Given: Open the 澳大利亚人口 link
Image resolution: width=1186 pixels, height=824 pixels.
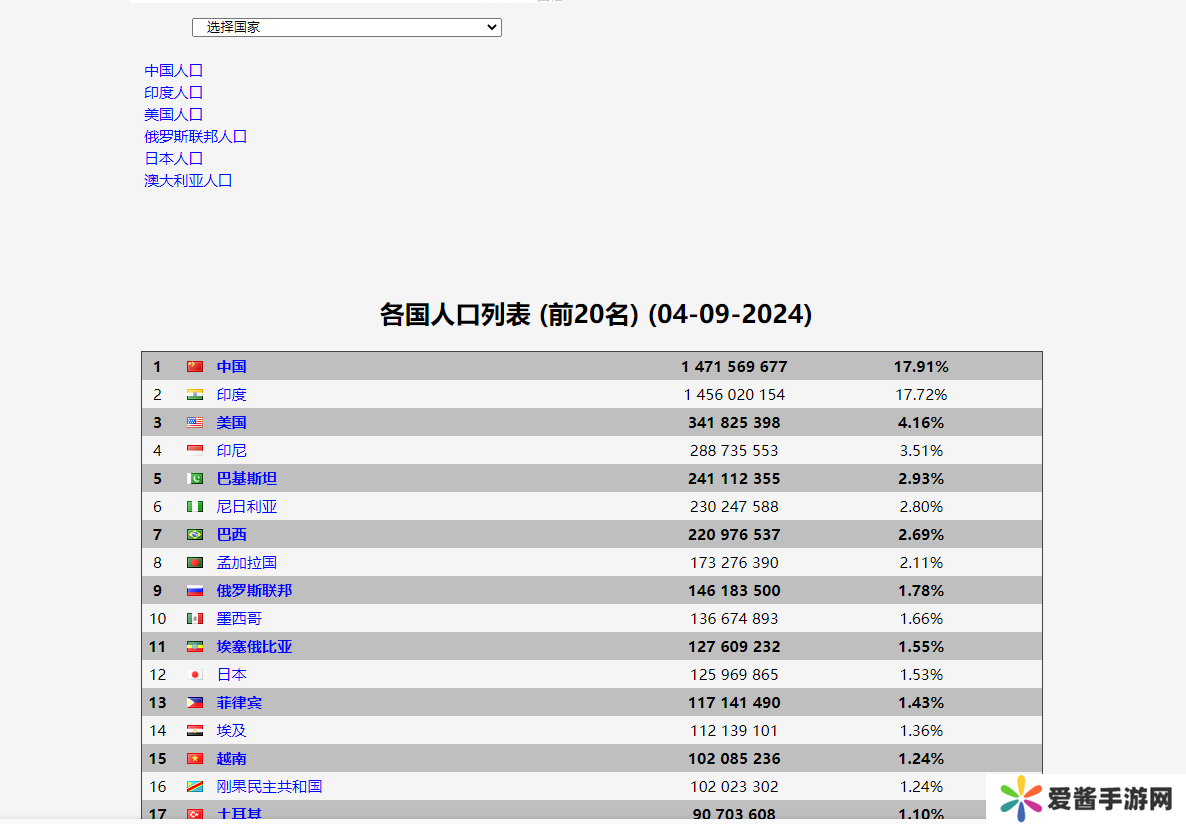Looking at the screenshot, I should (x=189, y=181).
